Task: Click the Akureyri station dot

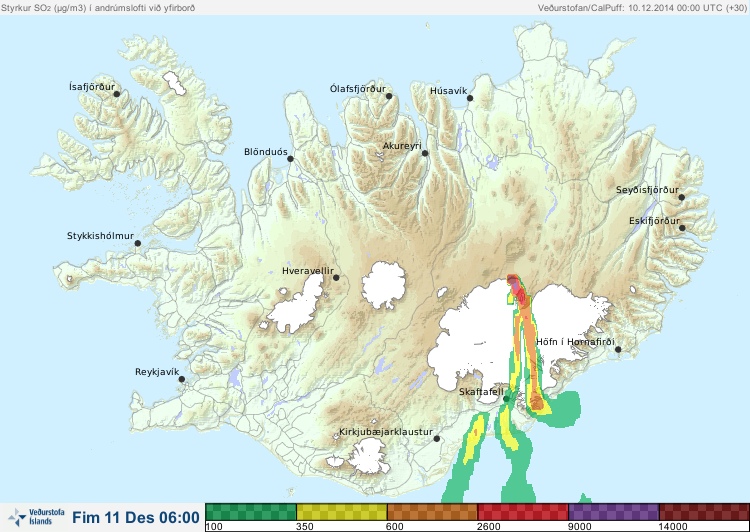Action: [x=425, y=153]
